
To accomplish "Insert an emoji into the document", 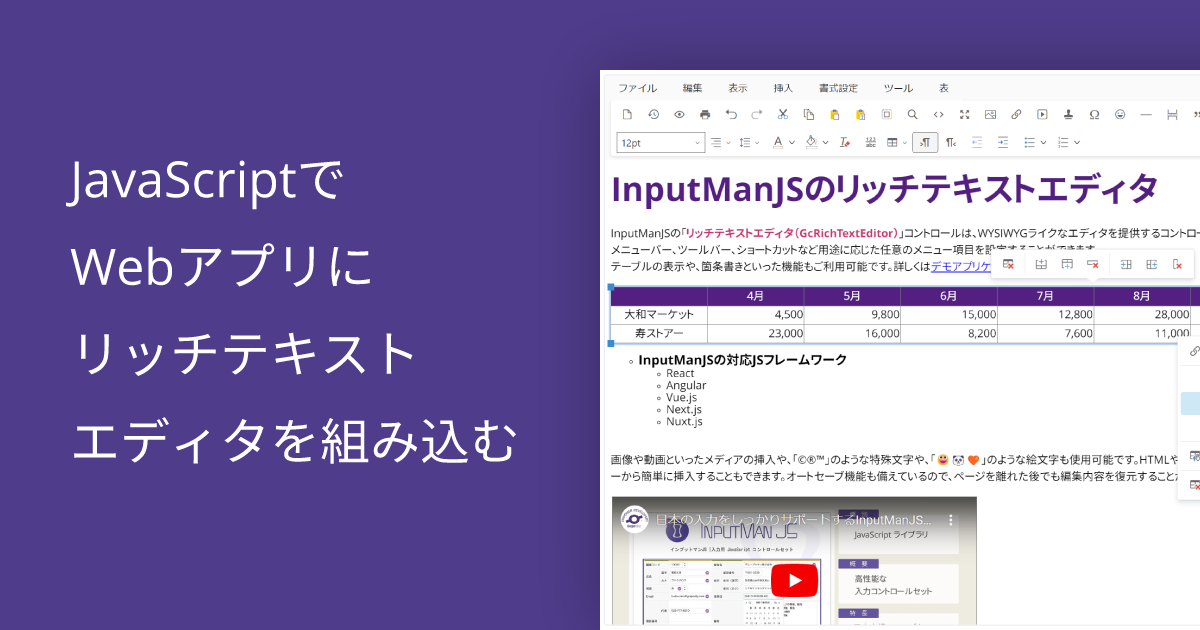I will pos(1121,114).
